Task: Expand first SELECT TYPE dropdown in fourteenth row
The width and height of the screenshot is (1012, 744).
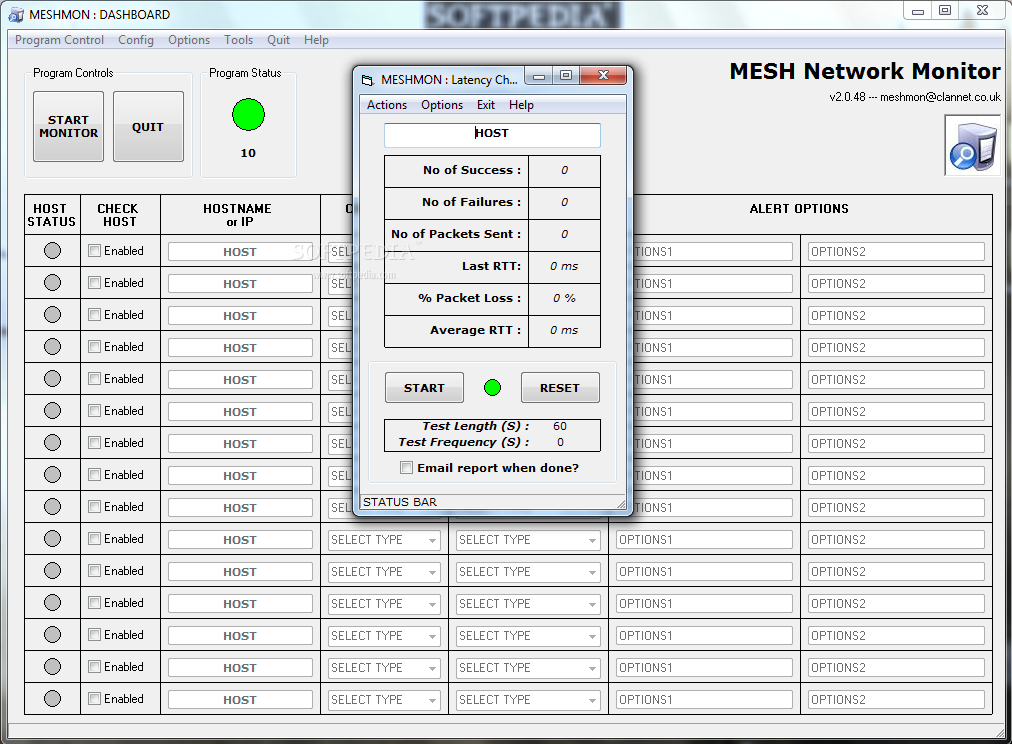Action: coord(384,668)
